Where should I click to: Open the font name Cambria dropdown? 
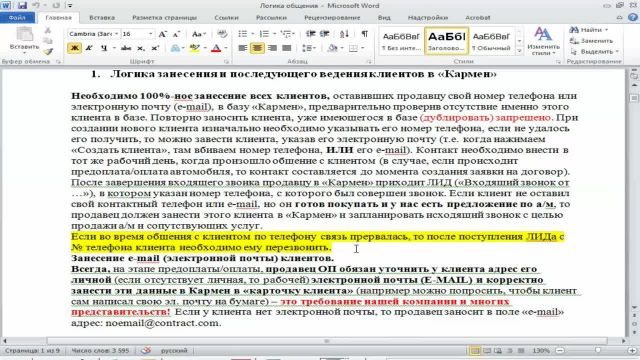116,34
